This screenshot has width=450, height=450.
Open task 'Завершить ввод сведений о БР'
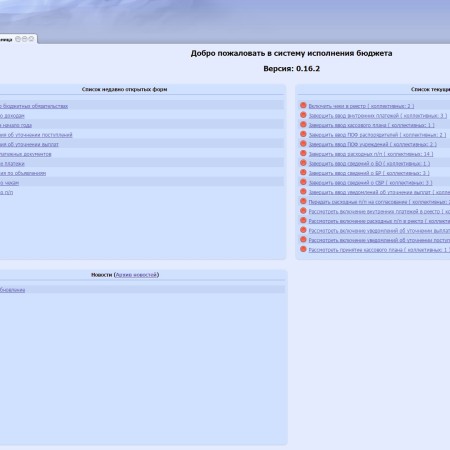coord(369,173)
